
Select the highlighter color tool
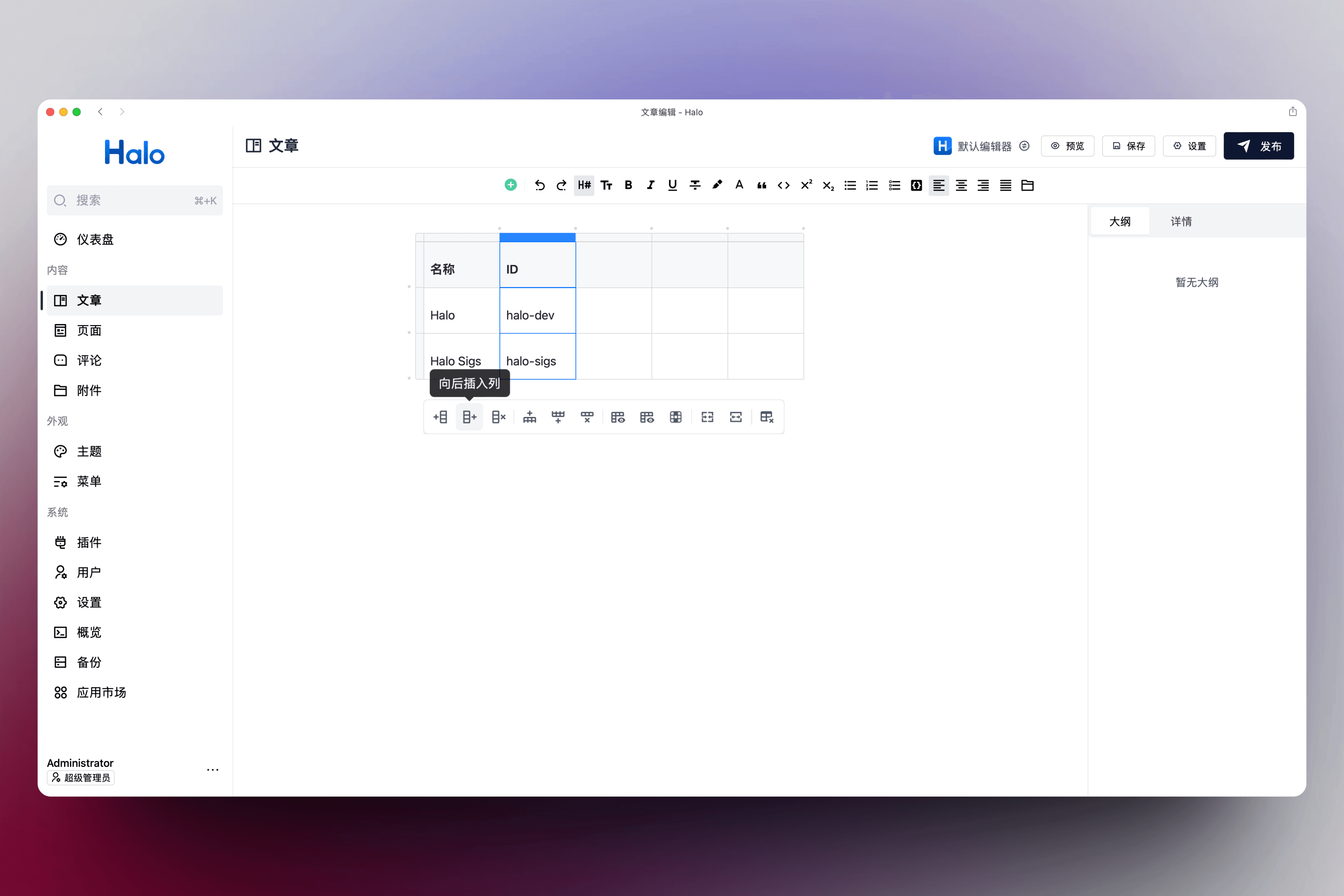click(717, 185)
